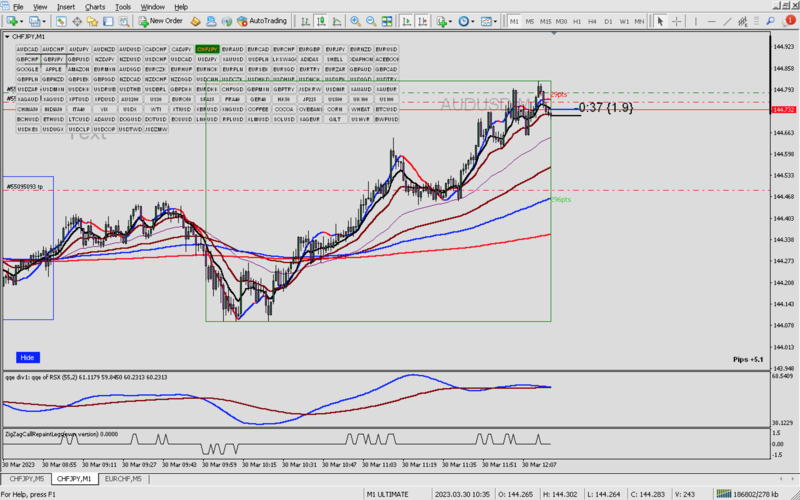Expand the templates dropdown
The height and width of the screenshot is (500, 800).
[495, 21]
